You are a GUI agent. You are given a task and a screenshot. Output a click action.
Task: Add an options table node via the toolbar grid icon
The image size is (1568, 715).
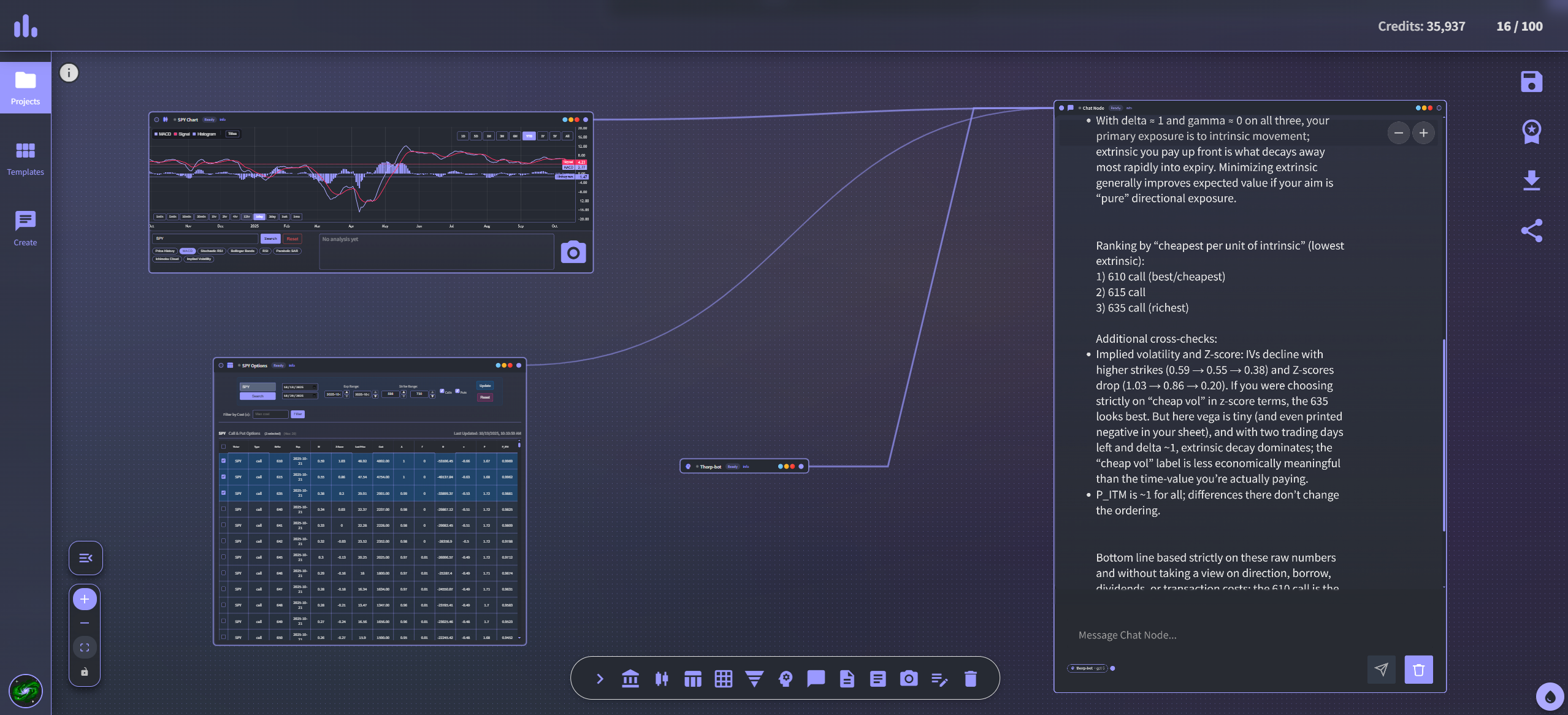tap(692, 678)
